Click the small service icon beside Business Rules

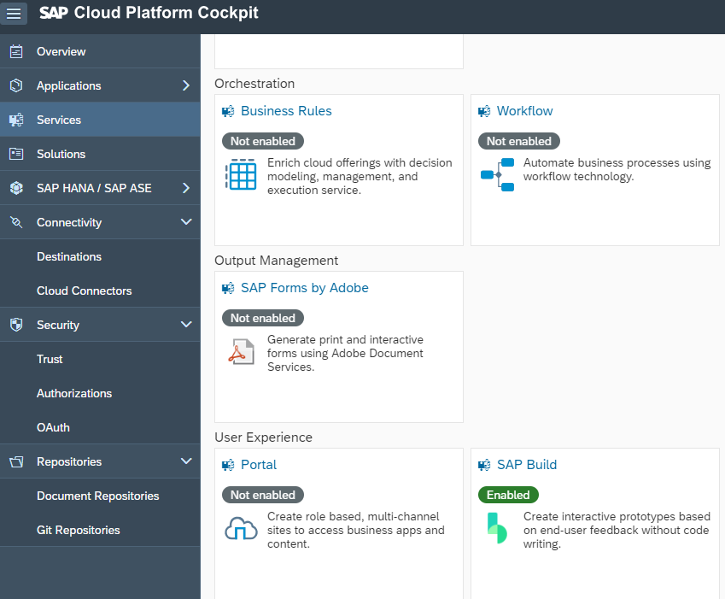click(x=228, y=111)
